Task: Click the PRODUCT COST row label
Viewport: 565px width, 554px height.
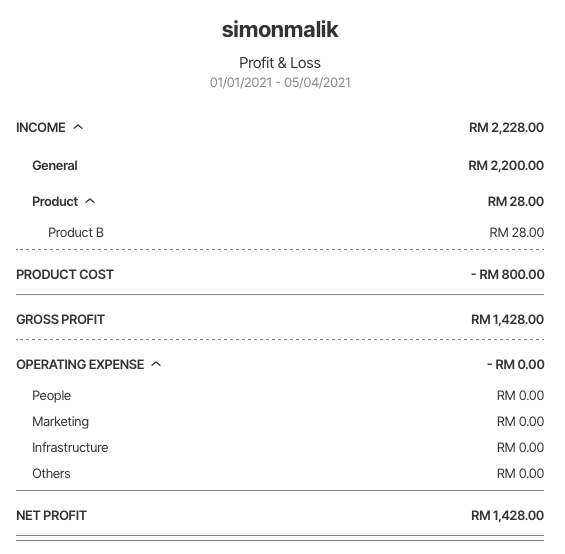Action: 65,274
